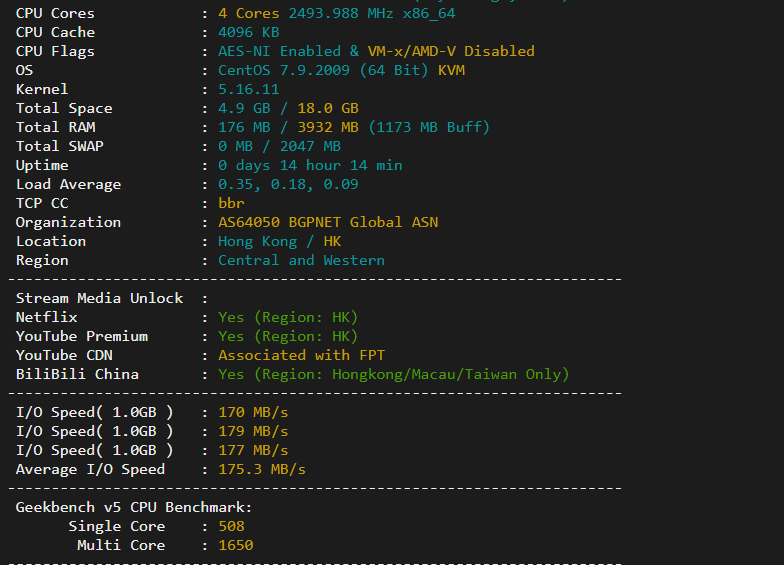This screenshot has width=784, height=565.
Task: Select the CPU Cache value 4096 KB
Action: coord(248,32)
